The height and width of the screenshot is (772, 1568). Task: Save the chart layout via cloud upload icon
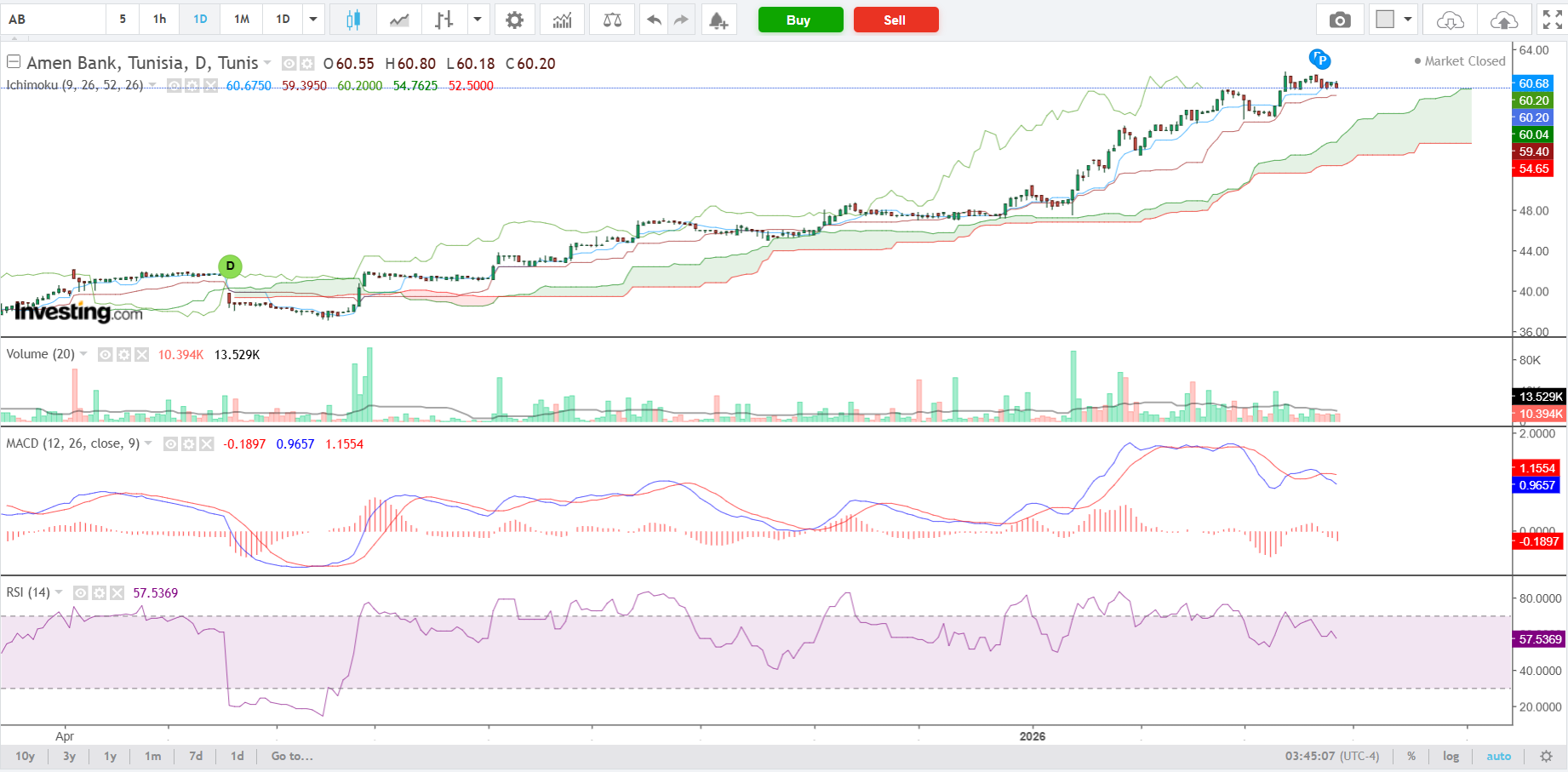click(1504, 20)
